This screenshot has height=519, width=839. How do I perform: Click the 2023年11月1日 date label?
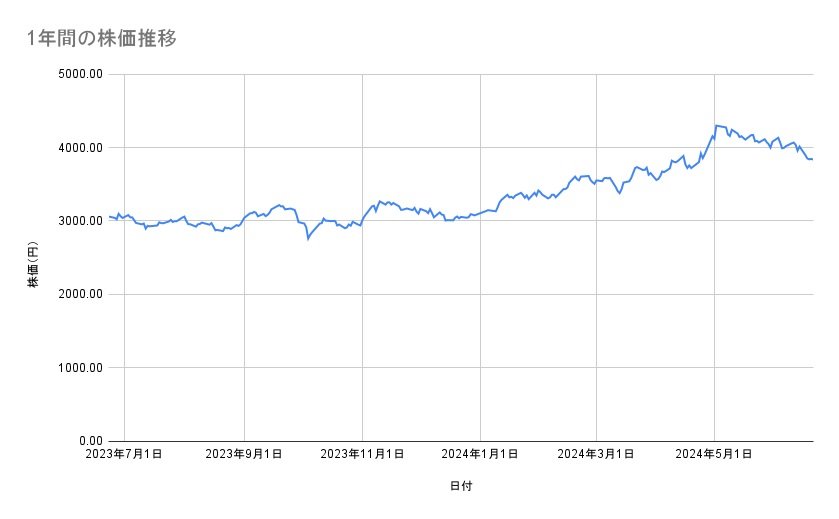pos(361,455)
